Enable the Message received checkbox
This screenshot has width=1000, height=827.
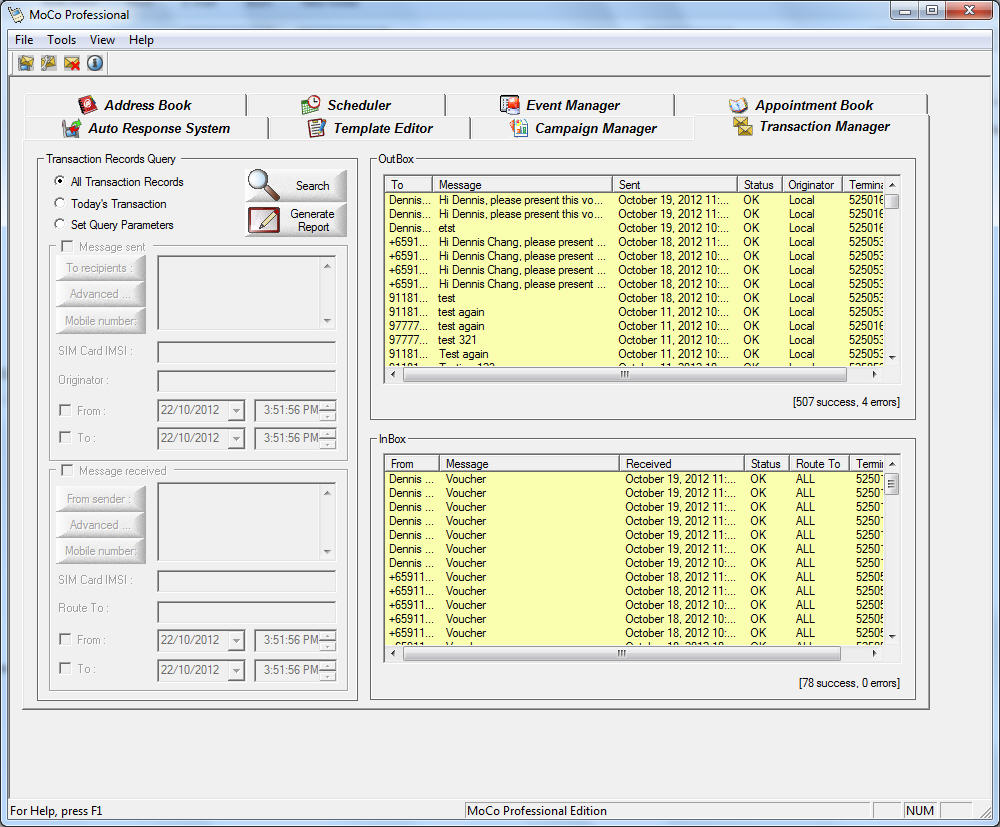pos(66,470)
